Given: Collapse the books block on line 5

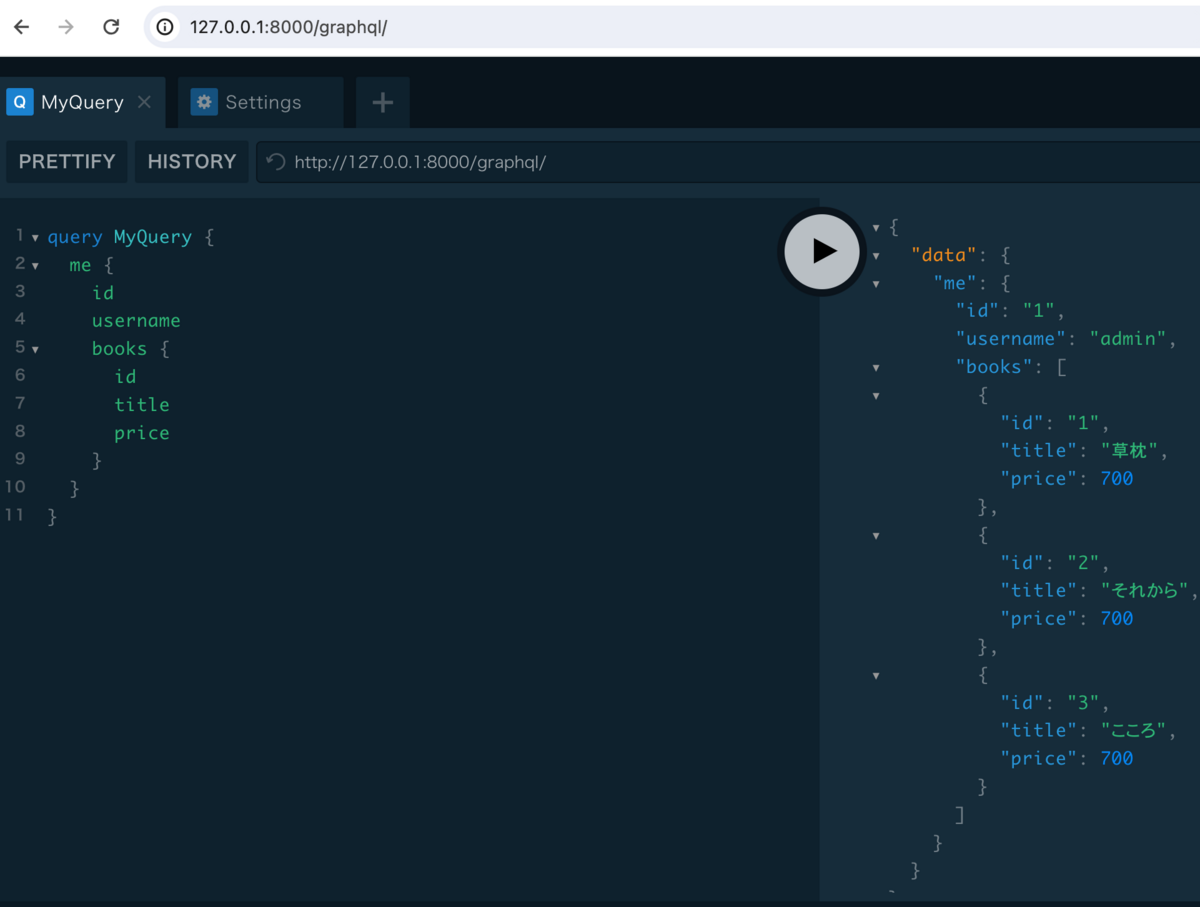Looking at the screenshot, I should click(x=36, y=350).
